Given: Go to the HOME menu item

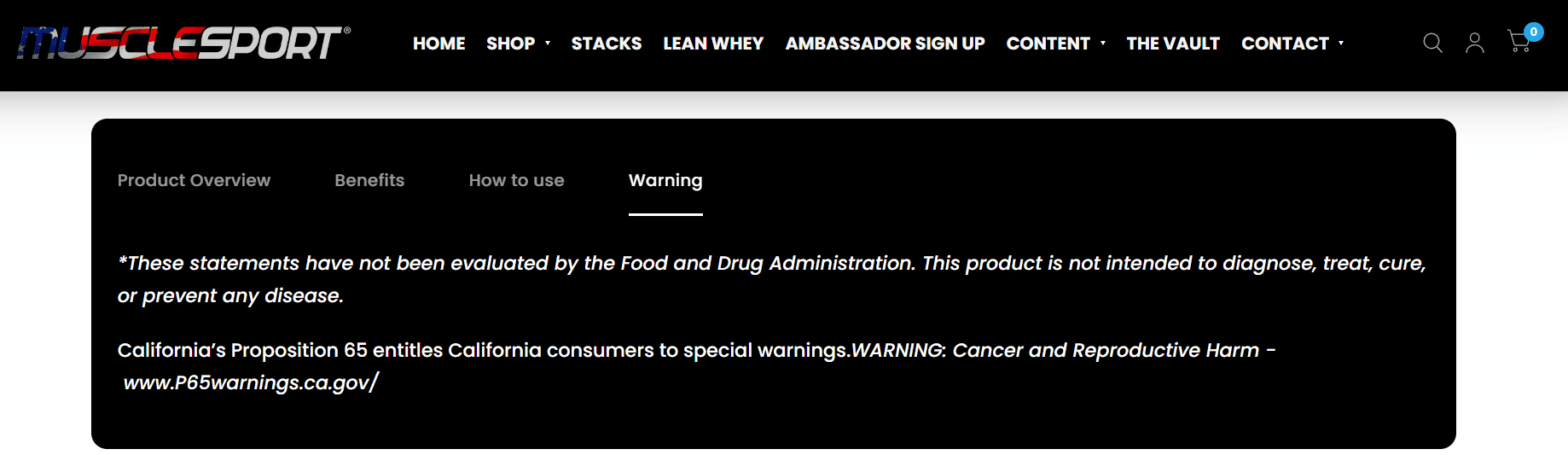Looking at the screenshot, I should click(x=438, y=44).
